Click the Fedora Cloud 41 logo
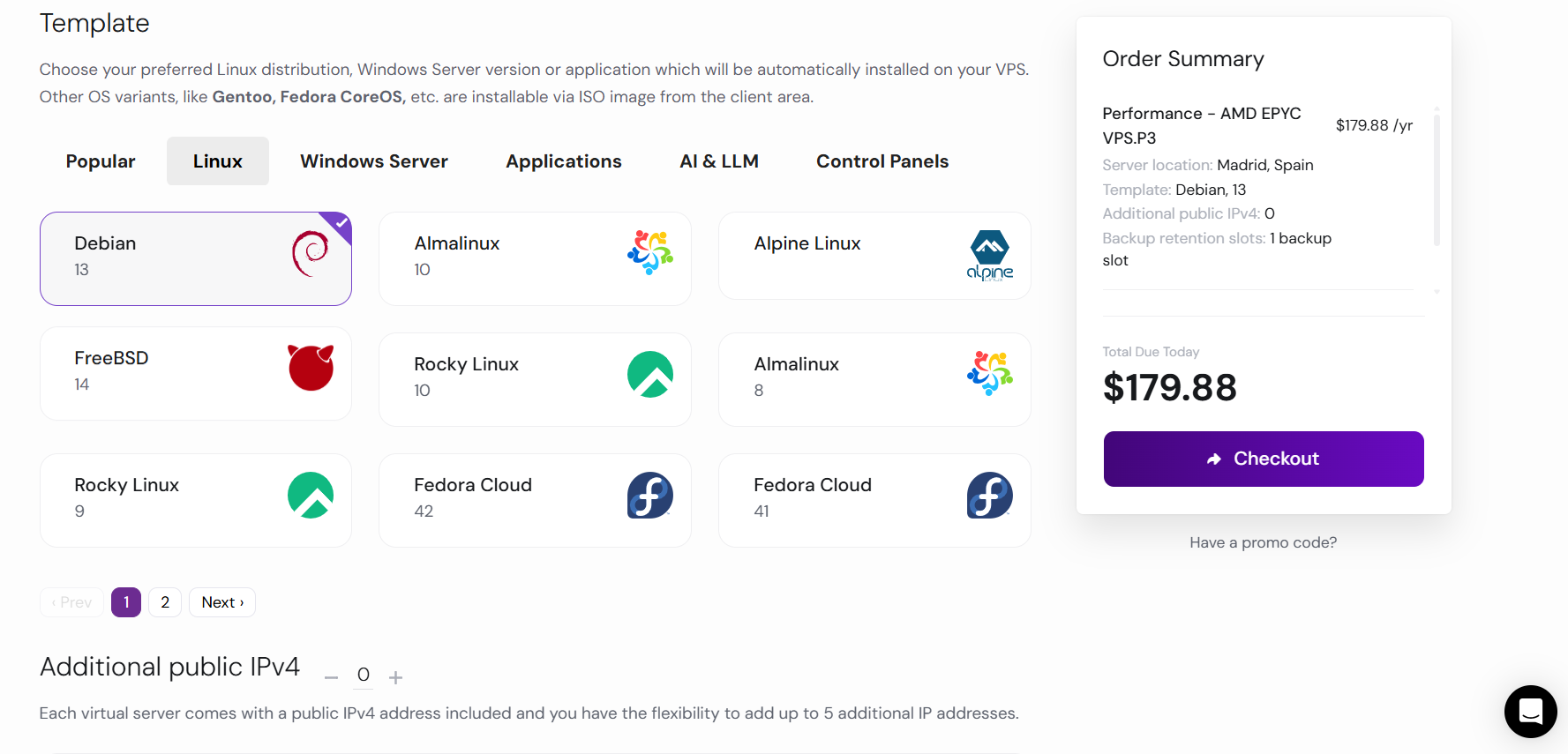This screenshot has width=1568, height=754. (x=990, y=495)
